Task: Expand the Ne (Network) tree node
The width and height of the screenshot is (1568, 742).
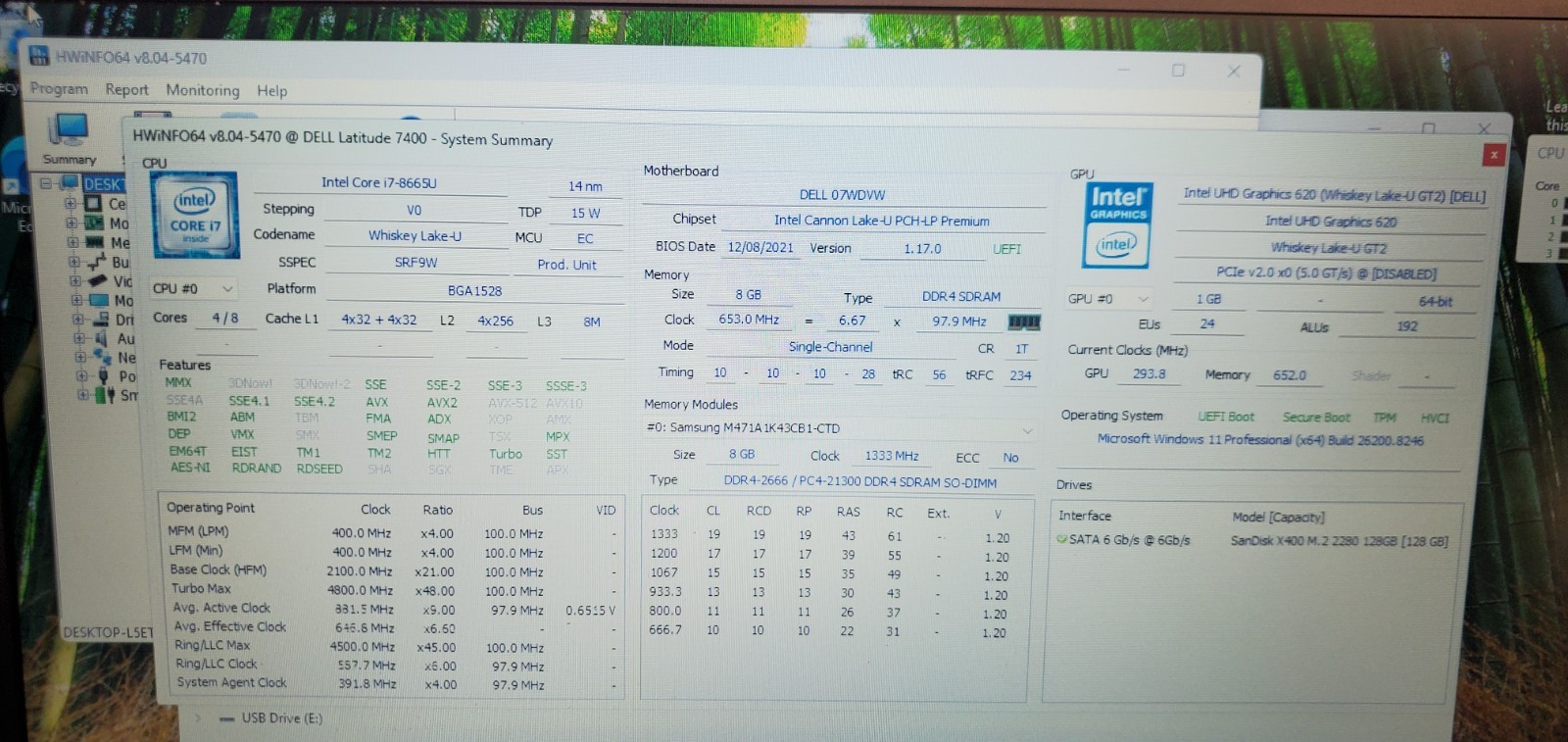Action: coord(81,357)
